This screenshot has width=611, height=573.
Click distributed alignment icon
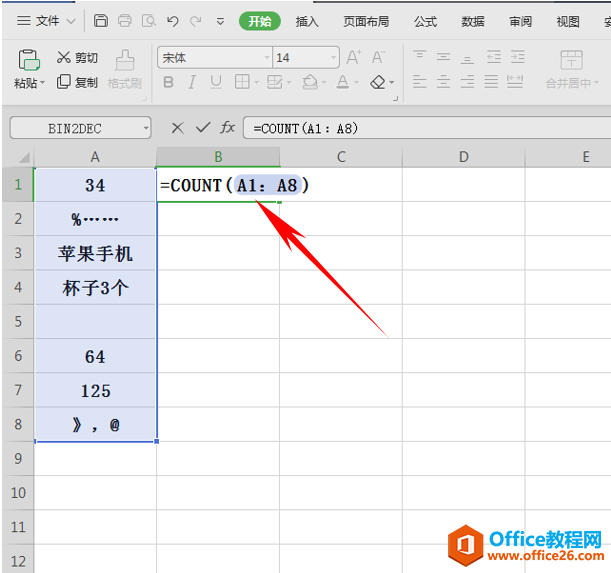pyautogui.click(x=515, y=82)
